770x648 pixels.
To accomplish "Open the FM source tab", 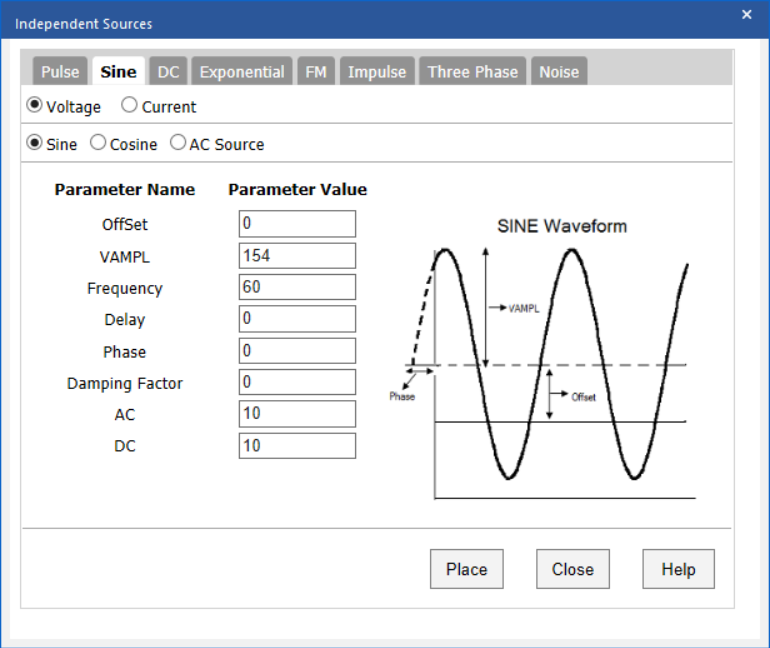I will 316,72.
